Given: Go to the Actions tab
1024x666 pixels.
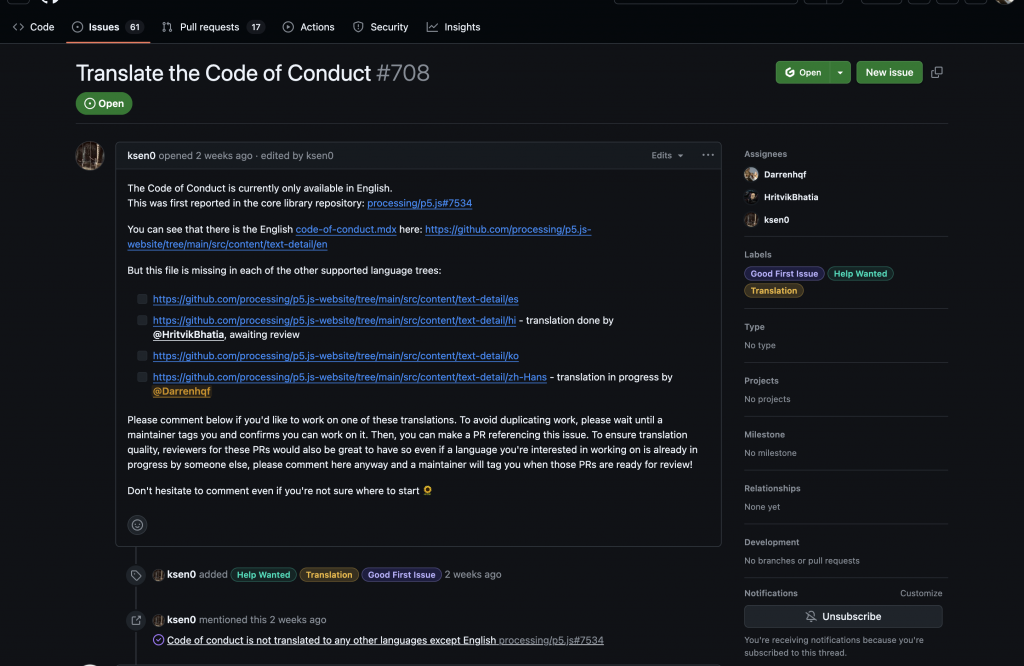Looking at the screenshot, I should [x=308, y=27].
